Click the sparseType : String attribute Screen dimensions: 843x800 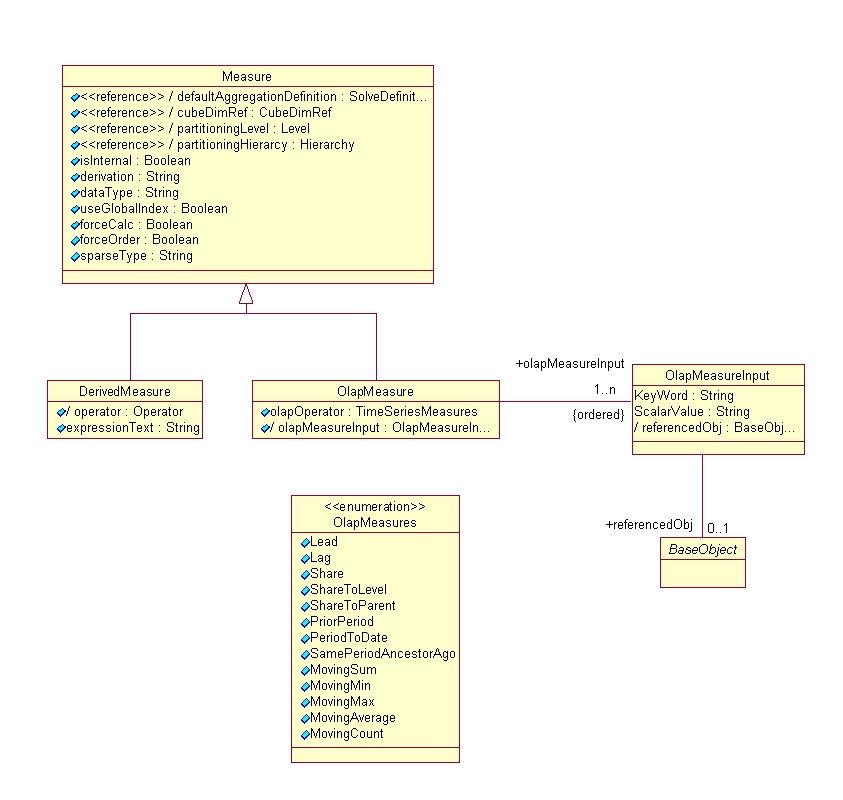137,256
